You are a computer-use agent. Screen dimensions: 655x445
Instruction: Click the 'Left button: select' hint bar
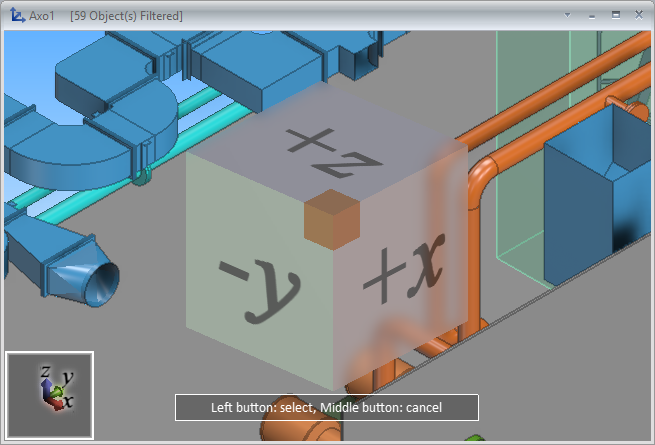326,408
